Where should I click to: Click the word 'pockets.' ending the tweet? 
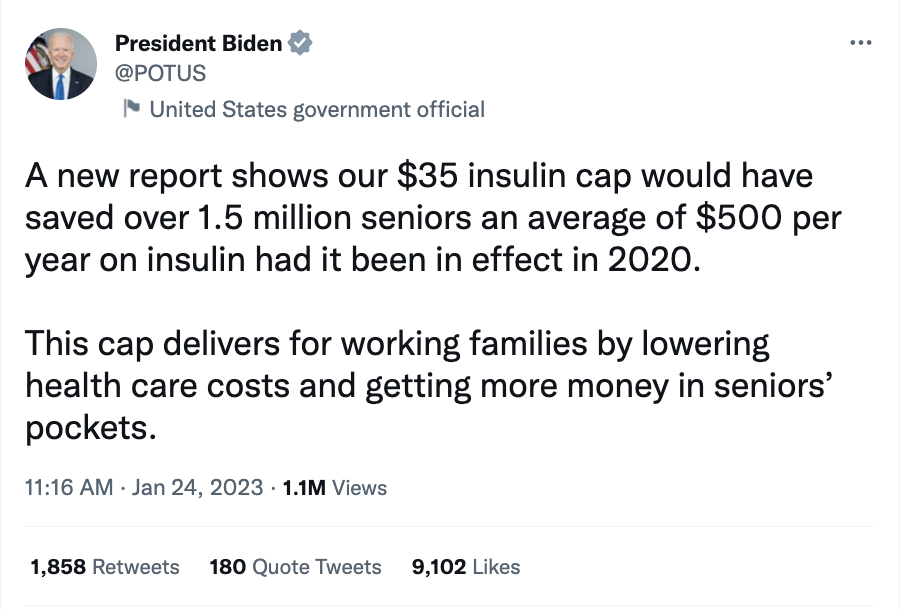pos(91,428)
